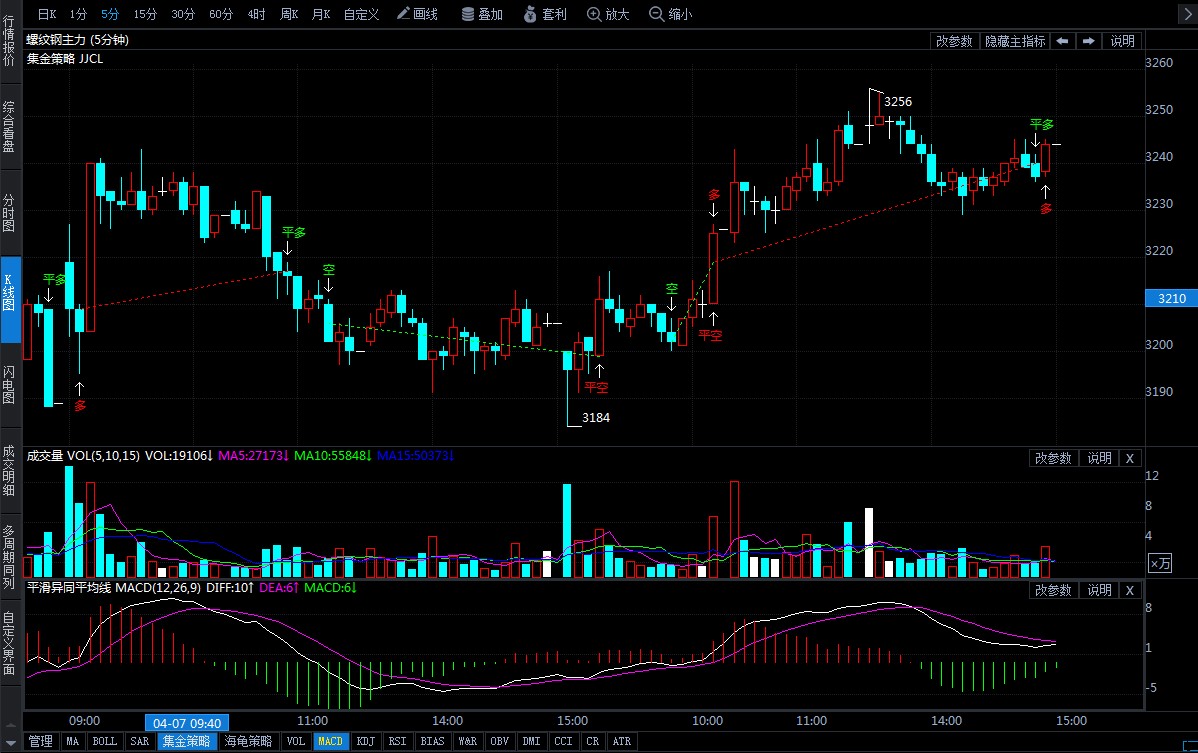Select the 集金策略 indicator tab
Image resolution: width=1198 pixels, height=753 pixels.
pyautogui.click(x=186, y=742)
